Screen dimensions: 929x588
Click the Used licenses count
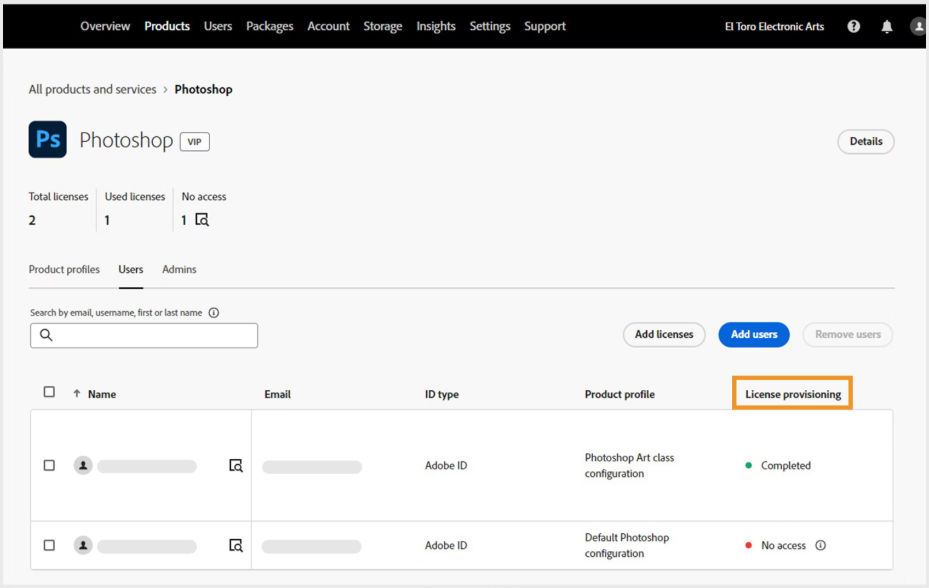coord(107,220)
